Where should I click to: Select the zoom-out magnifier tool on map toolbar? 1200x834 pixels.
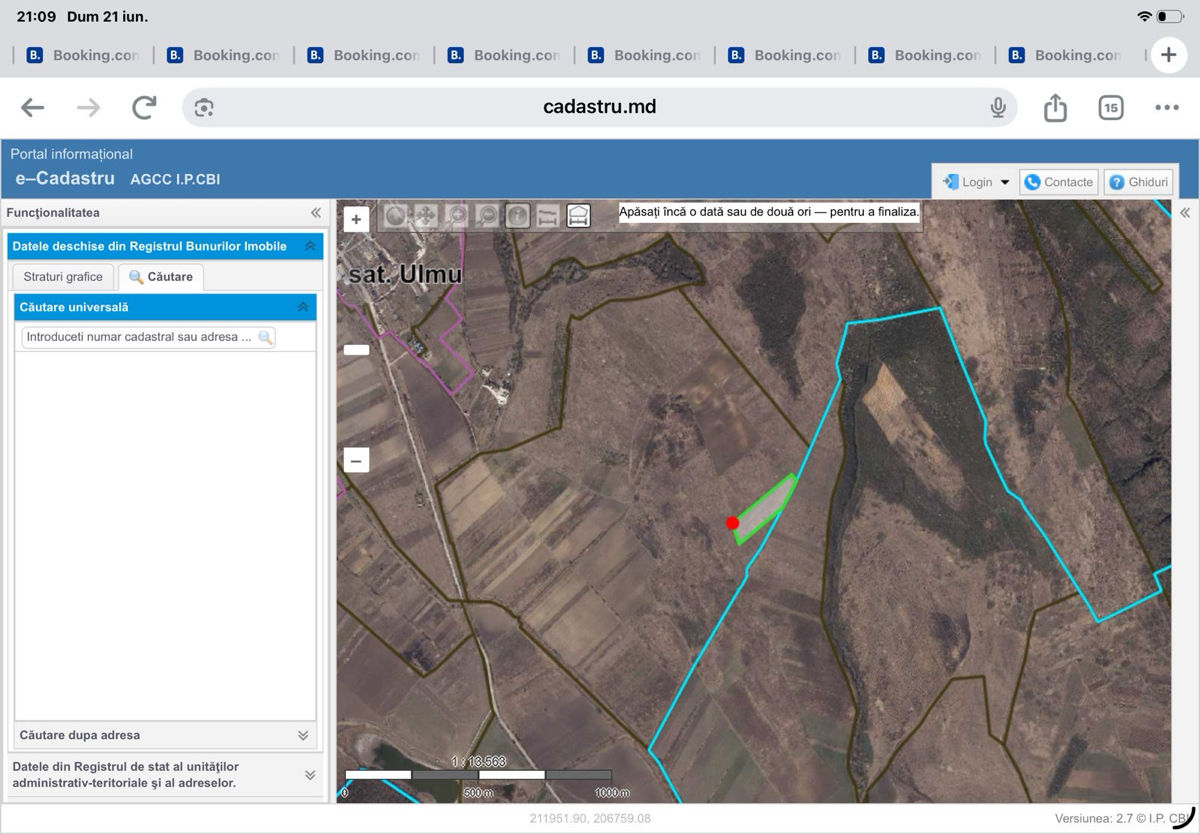pyautogui.click(x=487, y=215)
